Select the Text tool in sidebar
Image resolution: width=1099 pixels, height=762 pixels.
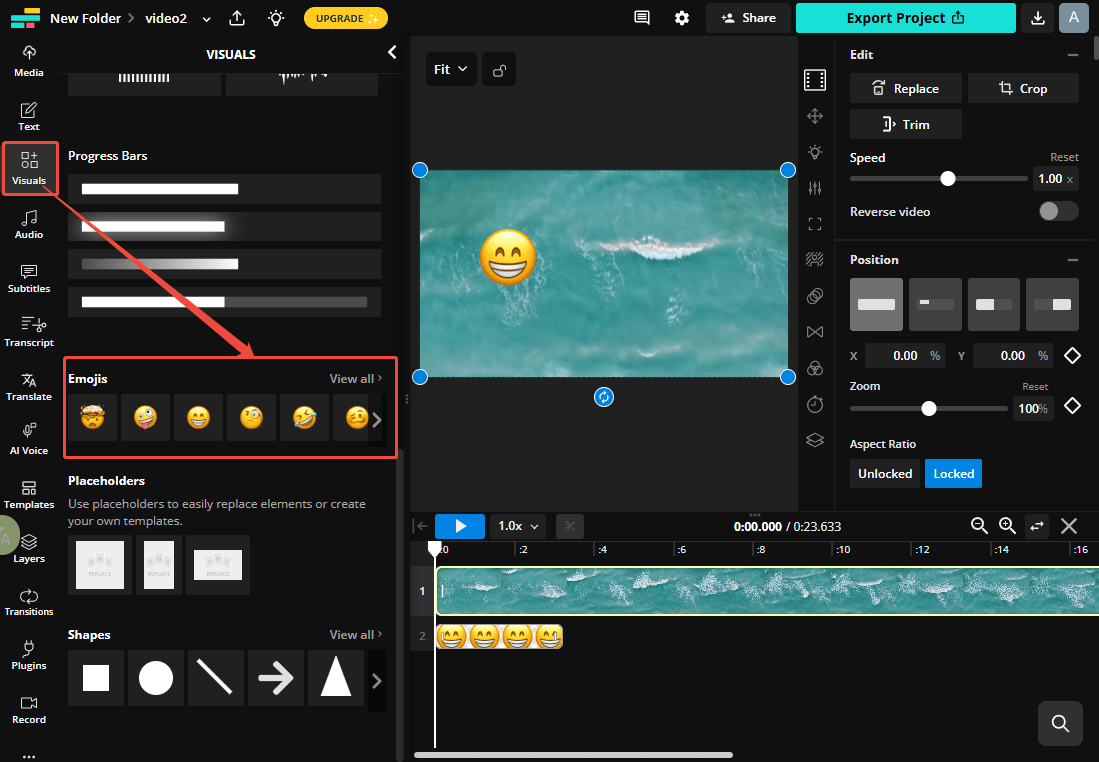point(28,115)
